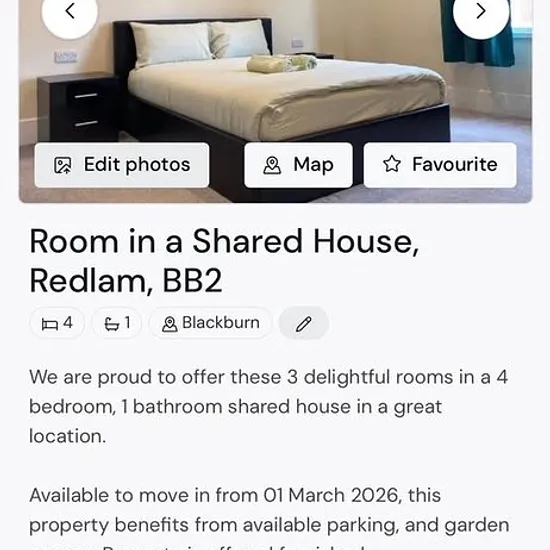Click the bedroom photo in the carousel
Image resolution: width=550 pixels, height=550 pixels.
coord(275,88)
